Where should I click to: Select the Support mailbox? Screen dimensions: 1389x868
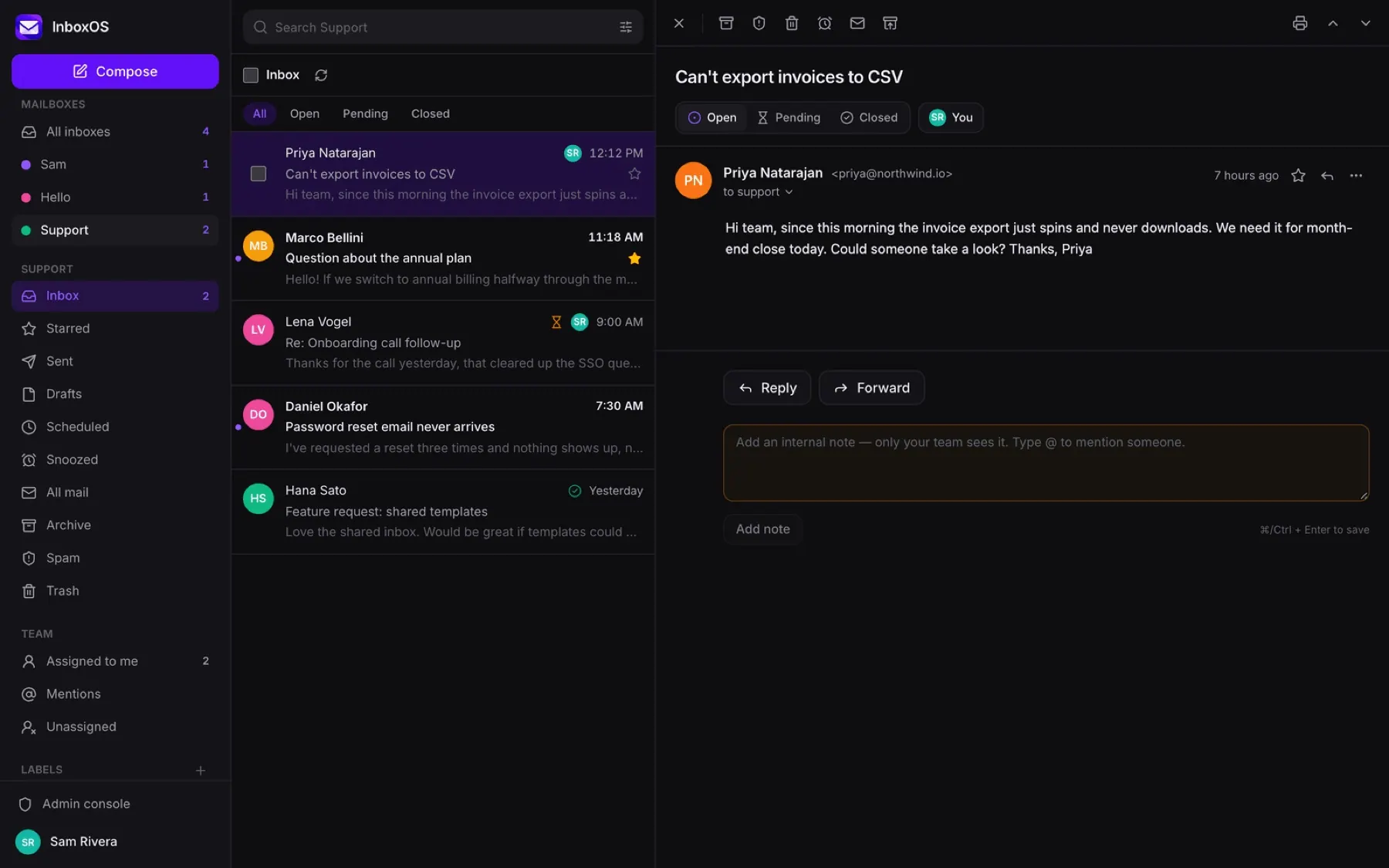(x=115, y=230)
